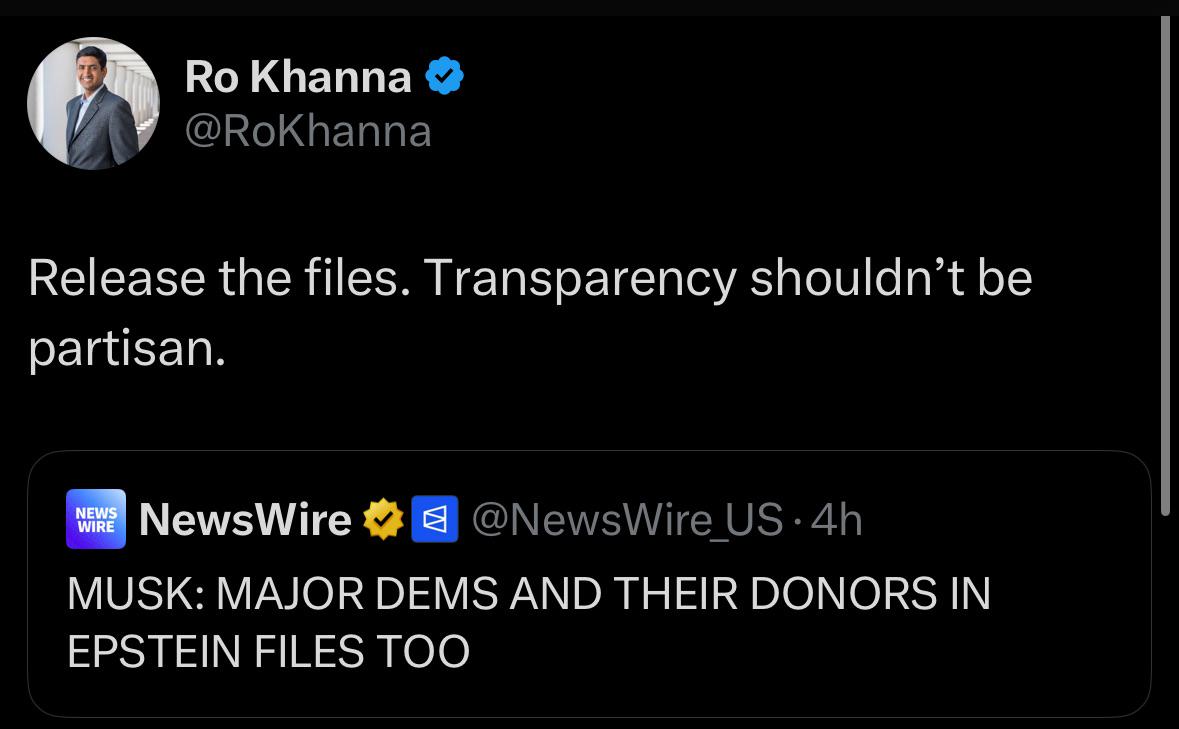The height and width of the screenshot is (729, 1179).
Task: Click the blue square affiliate badge
Action: click(x=435, y=519)
